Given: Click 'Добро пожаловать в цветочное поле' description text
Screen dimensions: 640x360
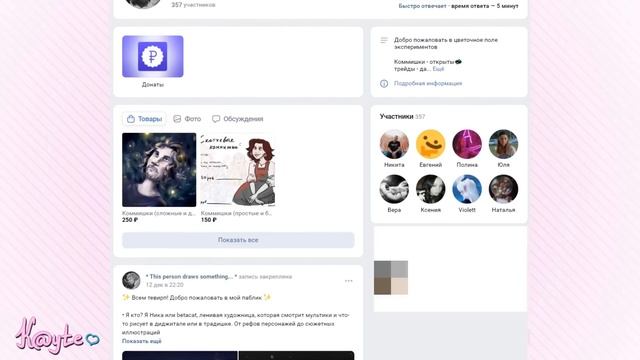Looking at the screenshot, I should click(446, 40).
